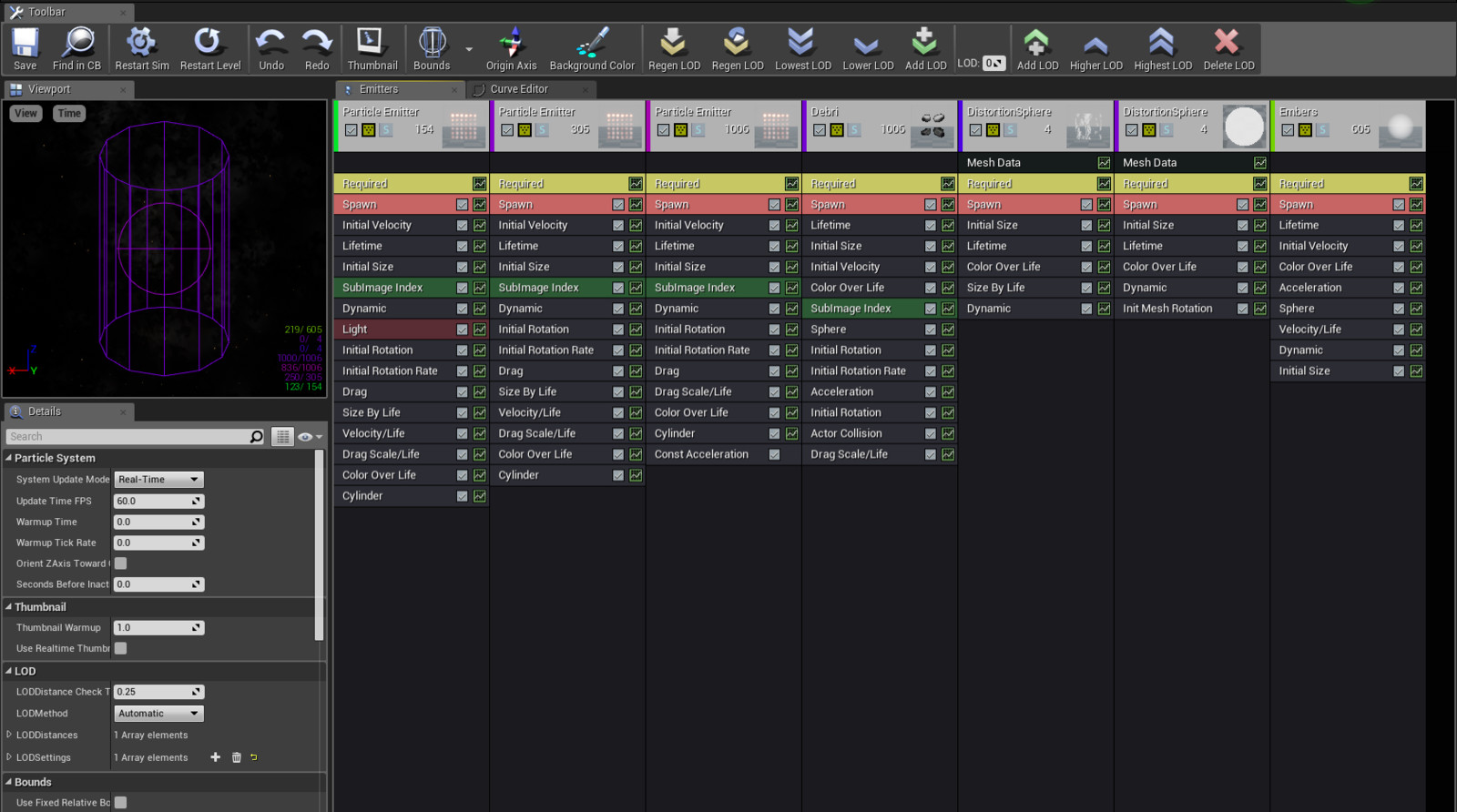The image size is (1457, 812).
Task: Open the LODMethod Automatic dropdown
Action: tap(158, 714)
